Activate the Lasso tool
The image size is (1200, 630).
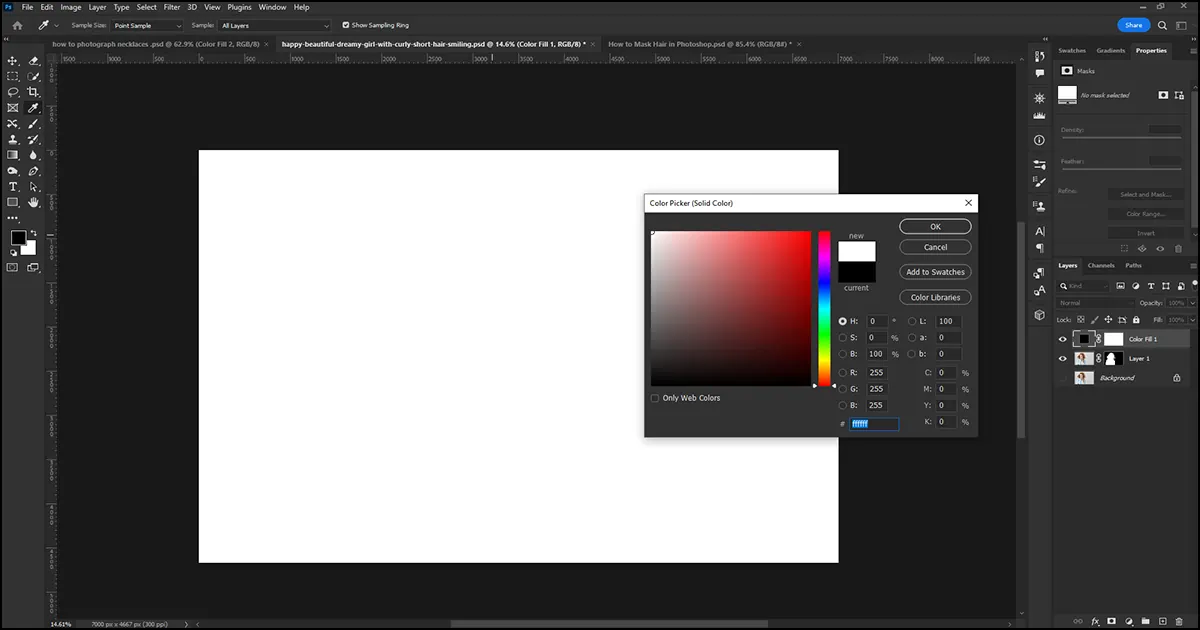(x=13, y=93)
